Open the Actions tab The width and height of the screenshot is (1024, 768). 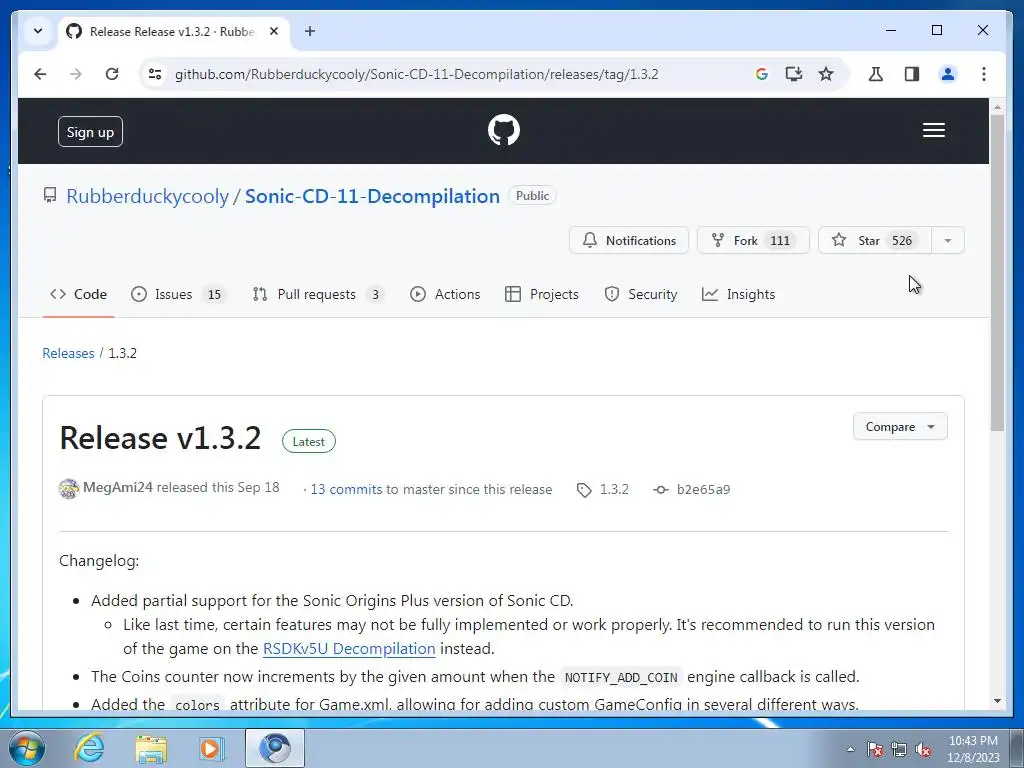coord(445,295)
